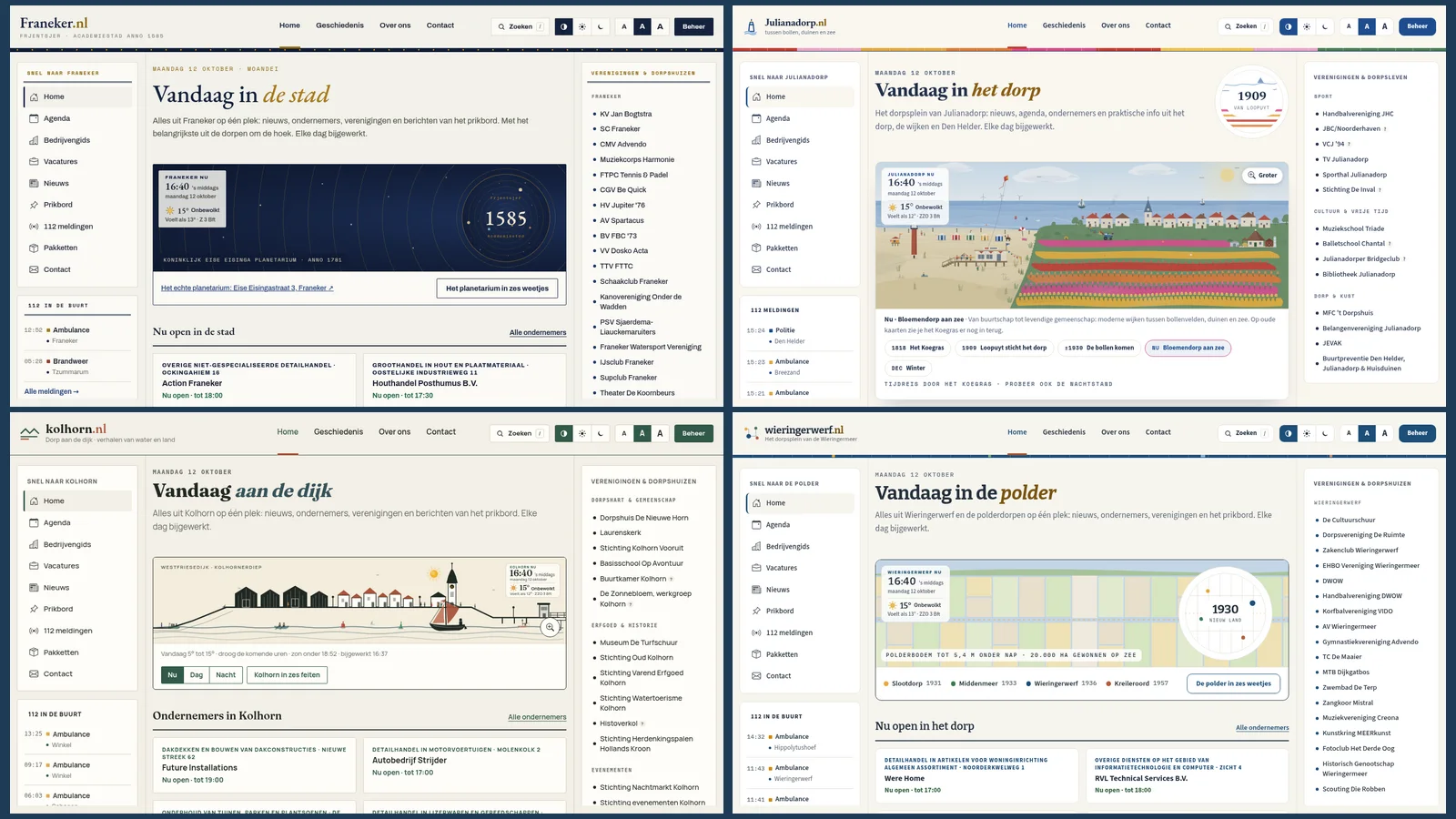Enable auto contrast theme on Julianadorp.nl

(1289, 26)
